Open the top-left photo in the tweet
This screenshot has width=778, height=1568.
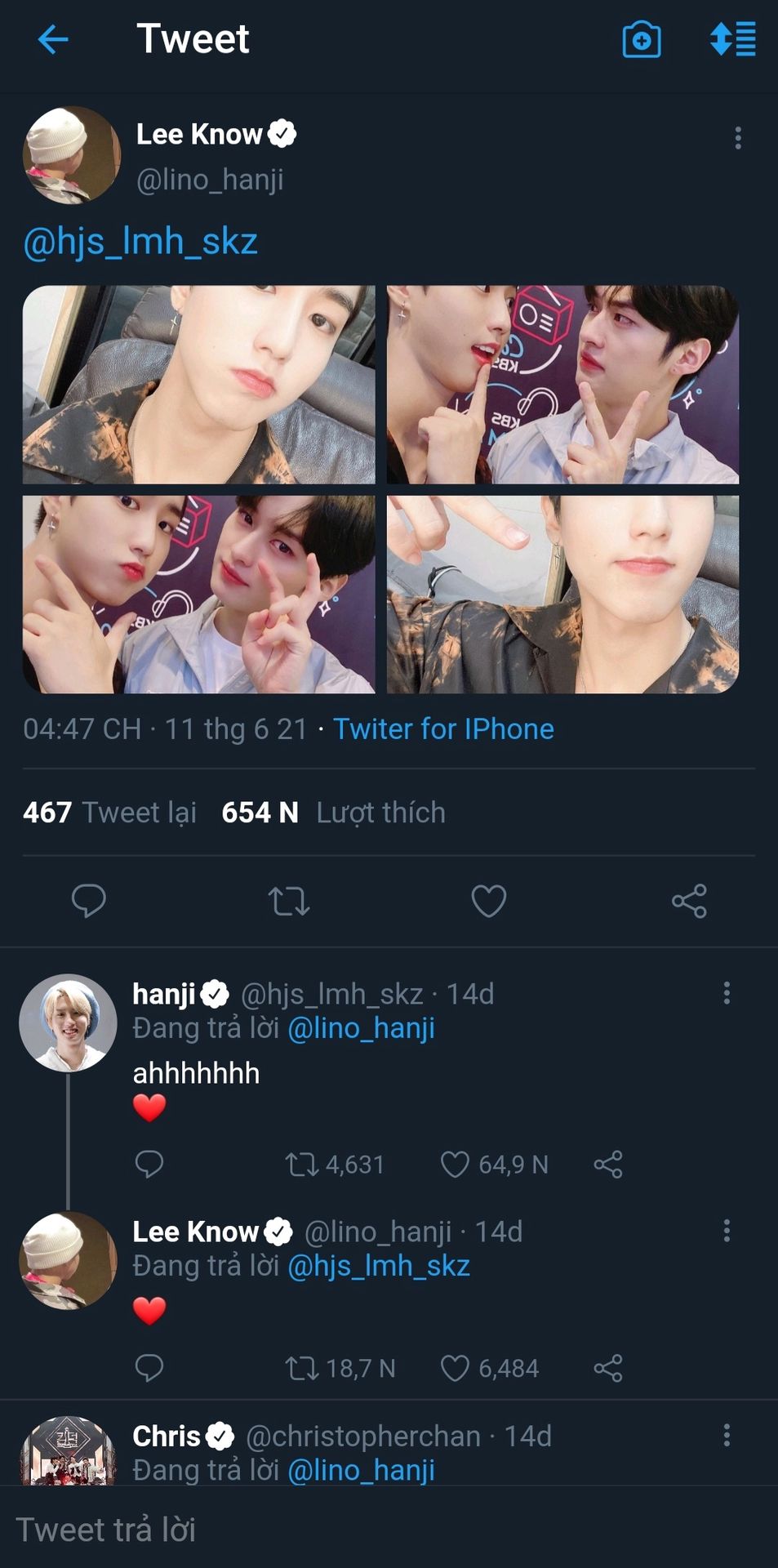198,385
